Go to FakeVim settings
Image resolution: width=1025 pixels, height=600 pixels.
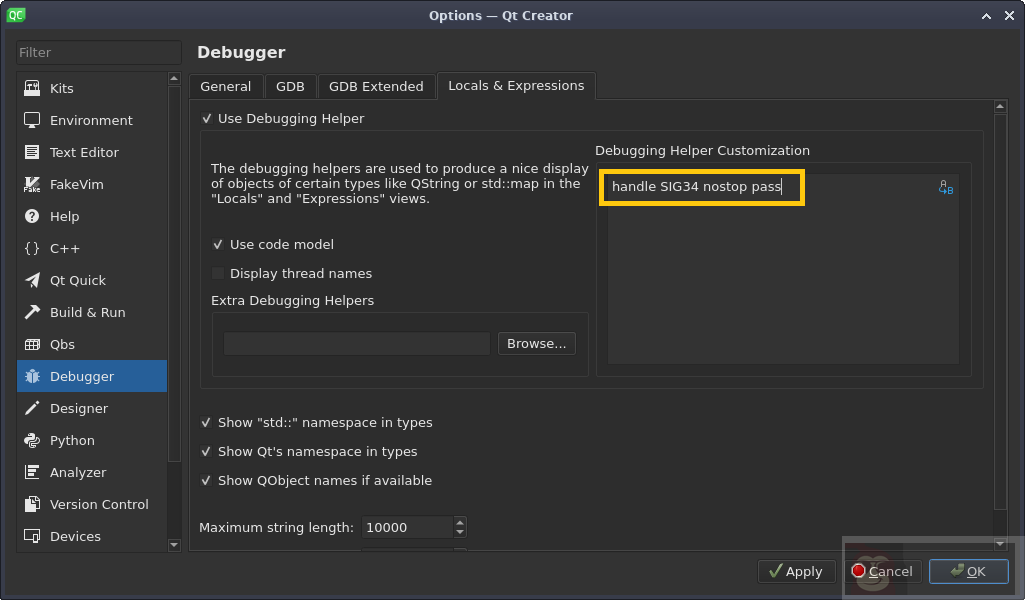point(76,184)
